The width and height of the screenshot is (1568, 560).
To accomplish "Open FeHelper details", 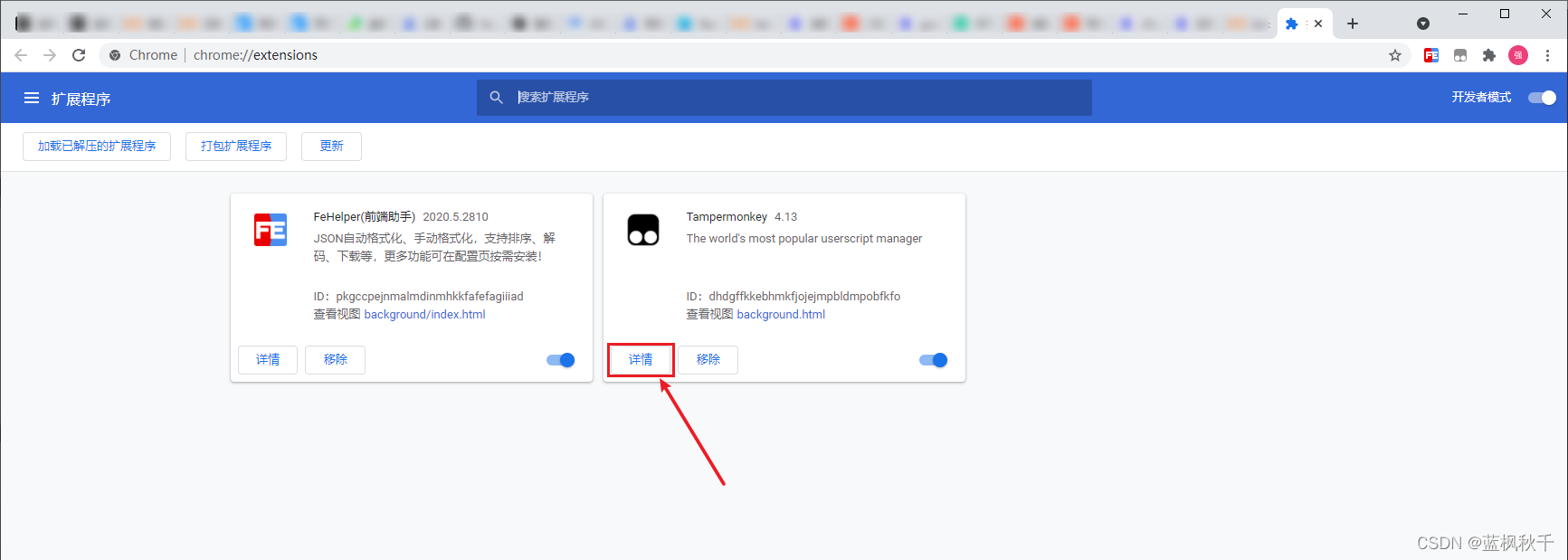I will point(268,359).
